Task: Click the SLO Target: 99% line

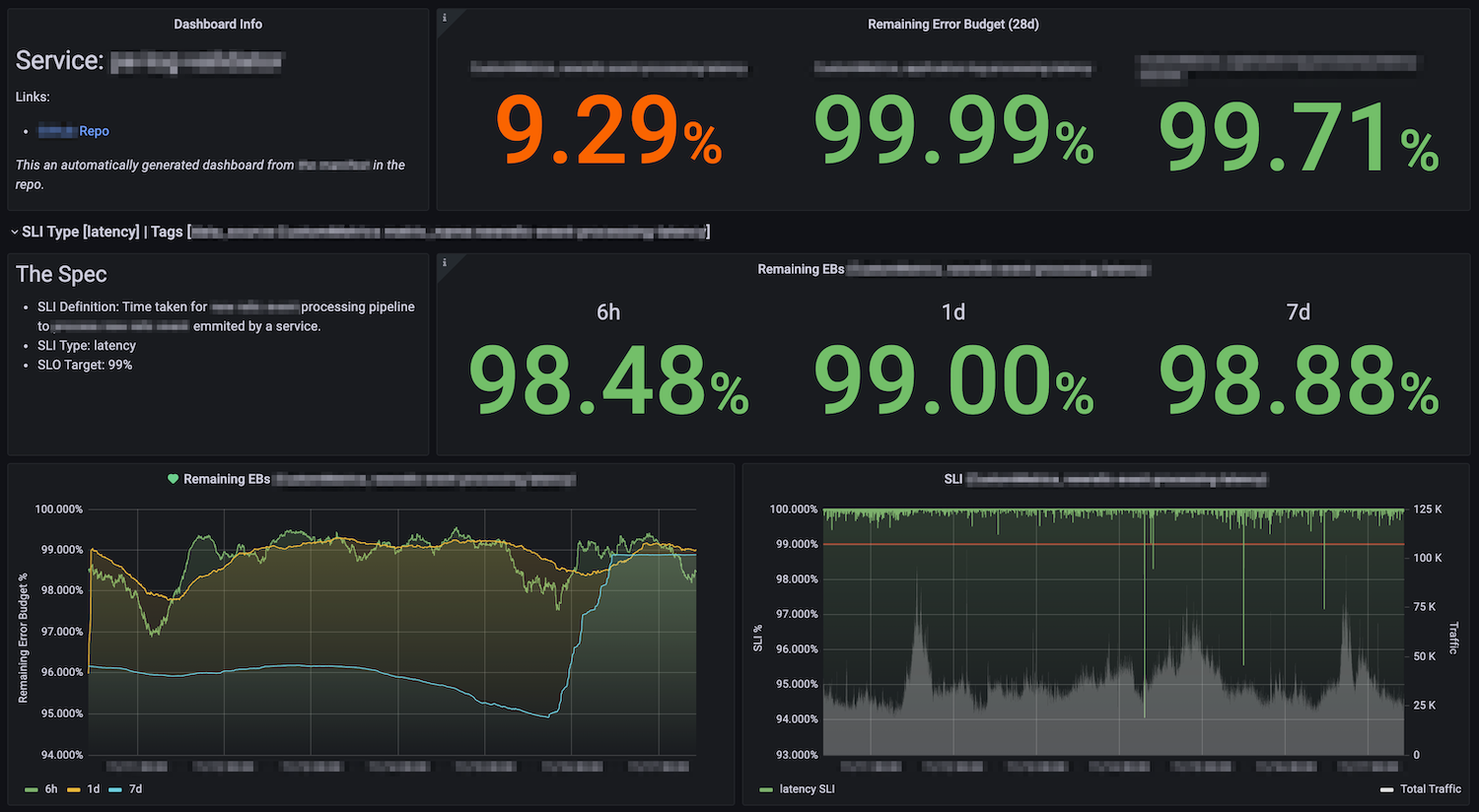Action: (85, 365)
